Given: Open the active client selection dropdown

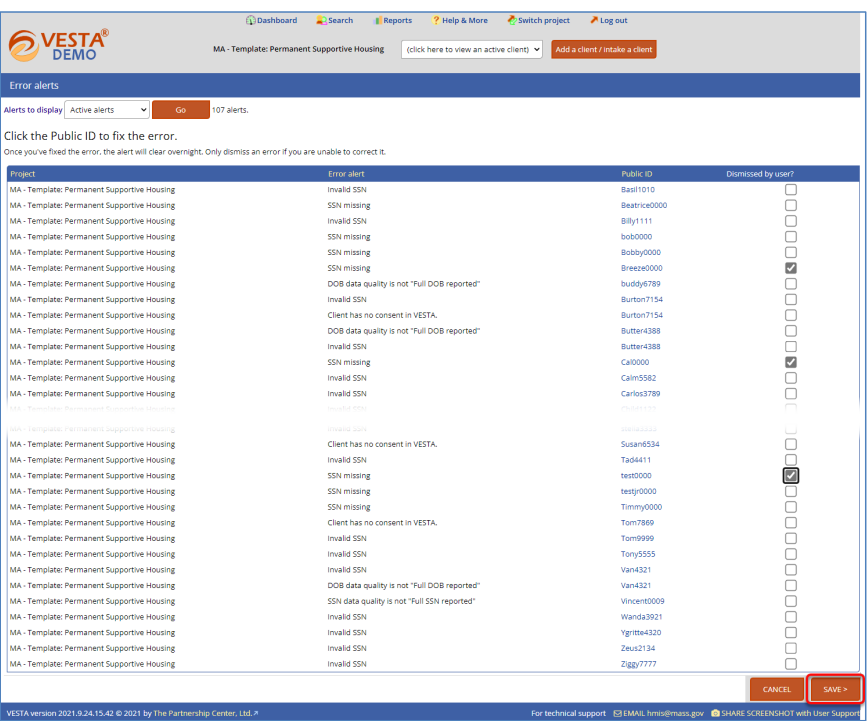Looking at the screenshot, I should pyautogui.click(x=471, y=48).
